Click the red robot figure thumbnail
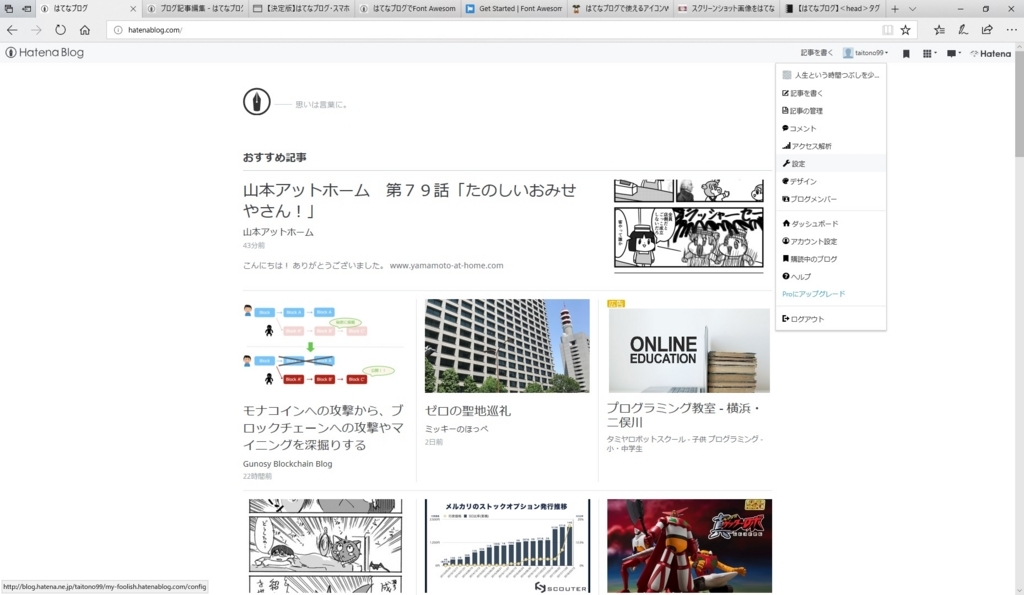 (x=689, y=546)
